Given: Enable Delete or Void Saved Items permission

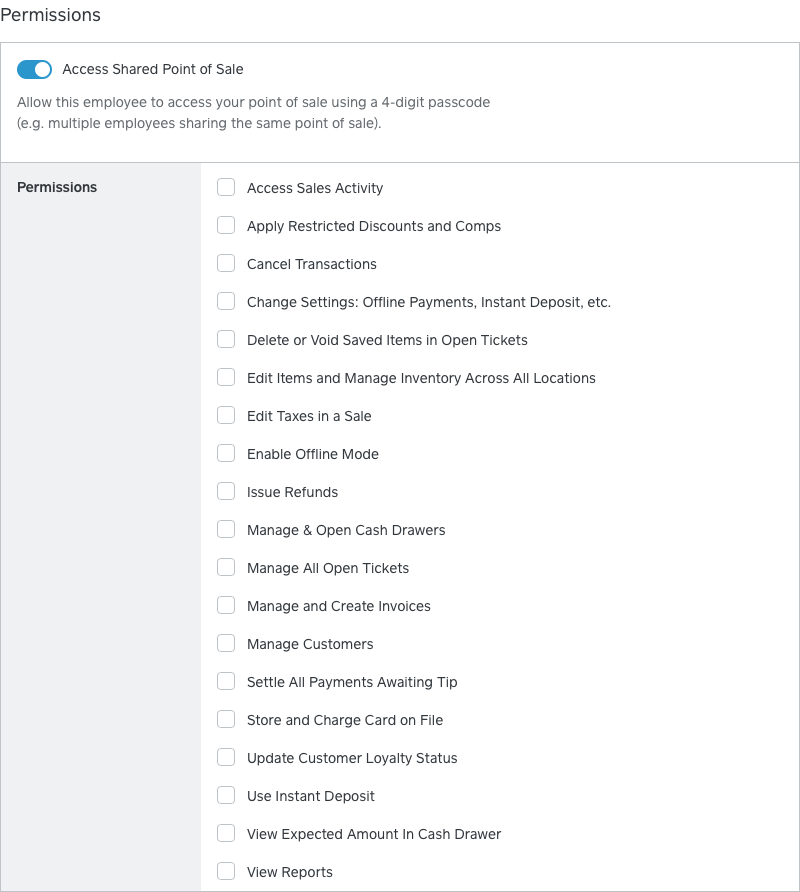Looking at the screenshot, I should point(226,339).
